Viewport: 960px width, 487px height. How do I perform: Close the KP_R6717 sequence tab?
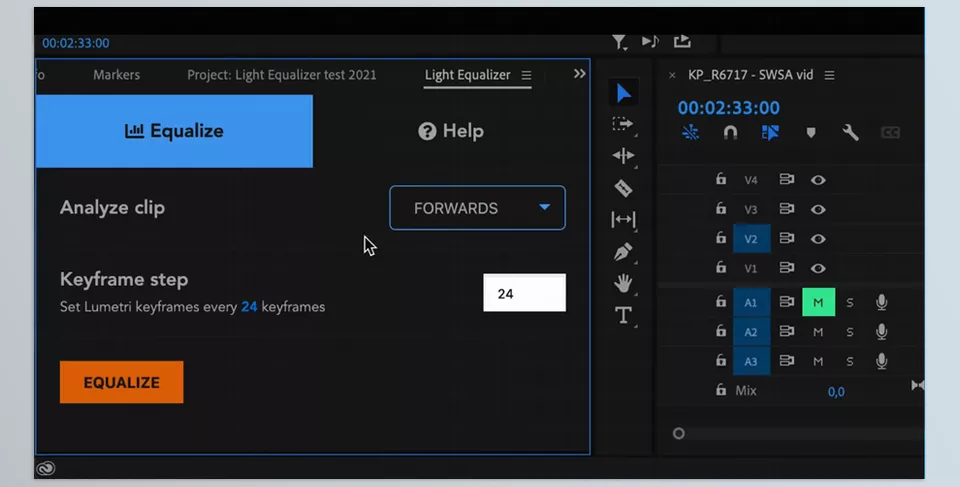[672, 75]
